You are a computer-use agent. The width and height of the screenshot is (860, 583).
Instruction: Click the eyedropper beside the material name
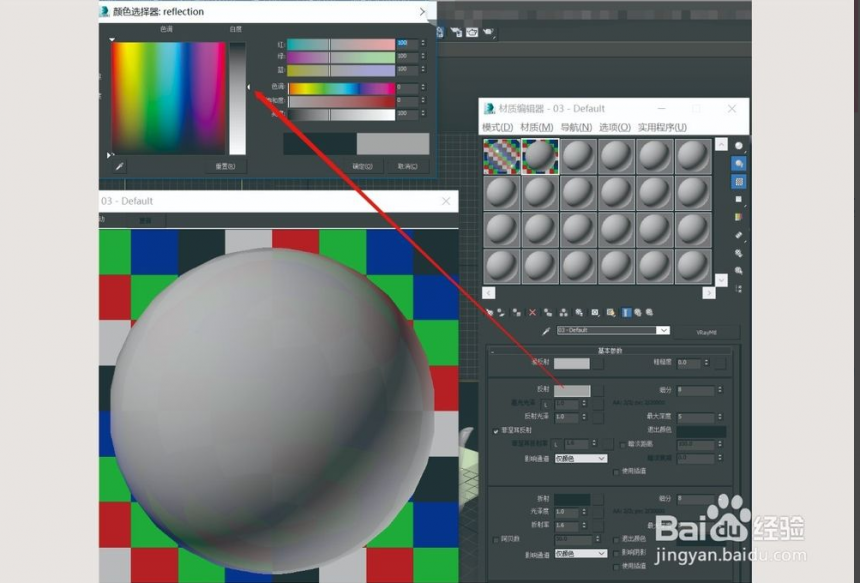[546, 331]
